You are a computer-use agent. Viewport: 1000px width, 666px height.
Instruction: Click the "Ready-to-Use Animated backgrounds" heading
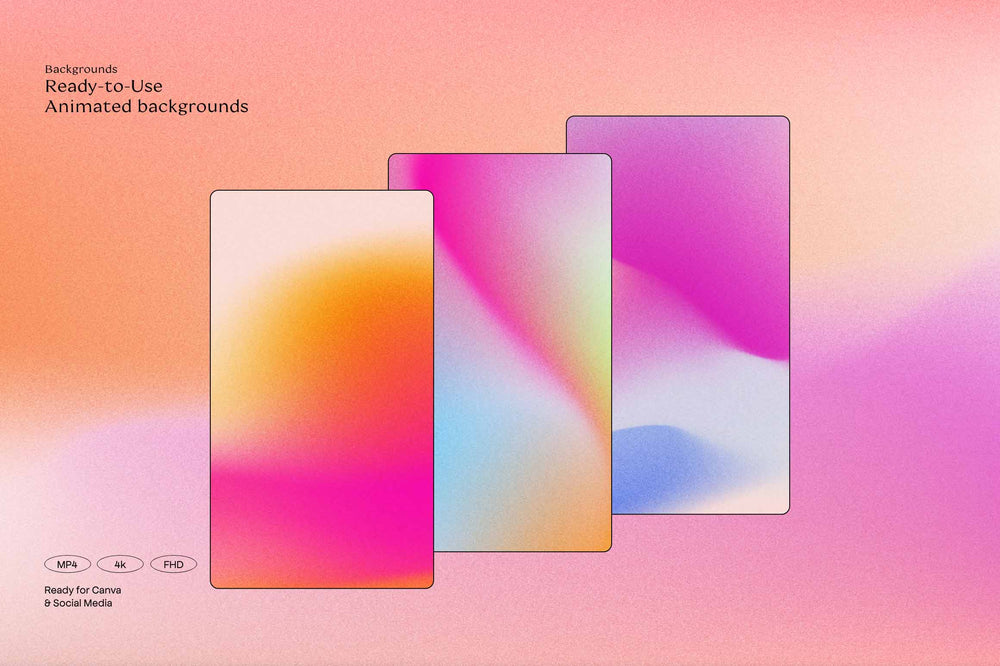pyautogui.click(x=146, y=96)
